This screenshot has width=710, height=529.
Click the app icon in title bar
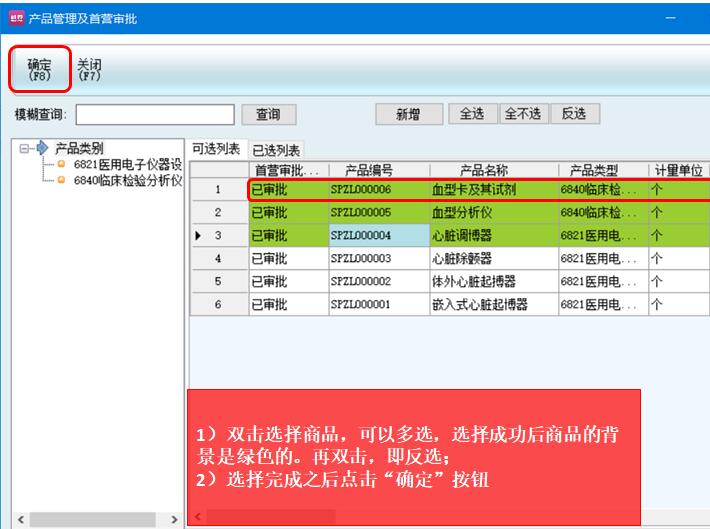13,18
